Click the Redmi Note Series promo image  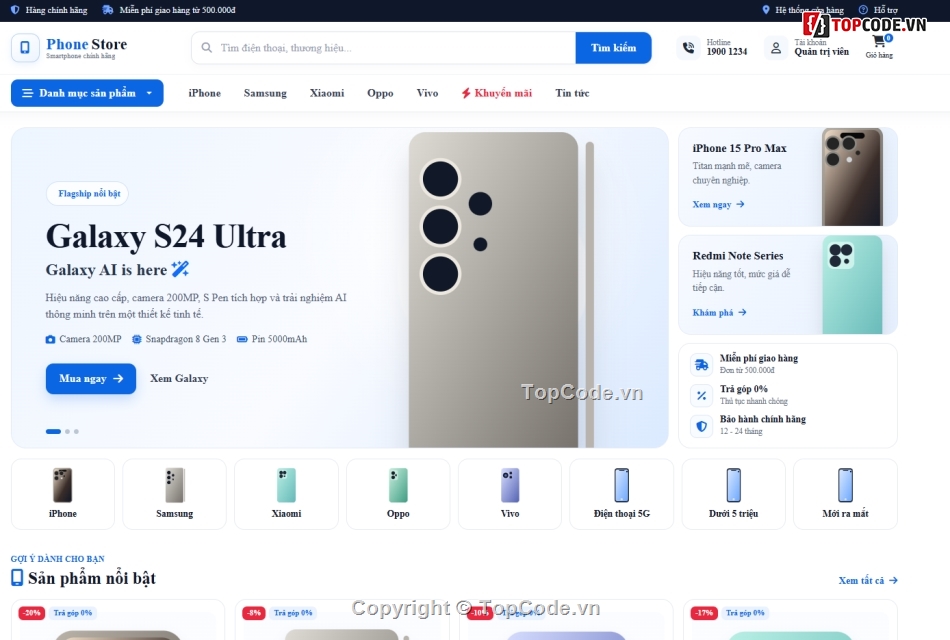[852, 285]
